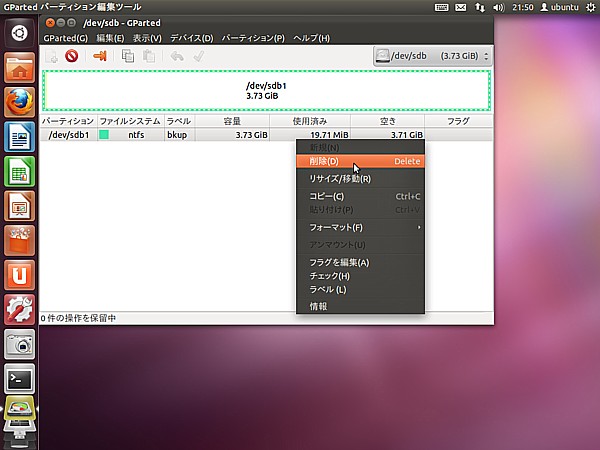Choose チェック(H) in the context menu
Viewport: 600px width, 450px height.
tap(360, 276)
